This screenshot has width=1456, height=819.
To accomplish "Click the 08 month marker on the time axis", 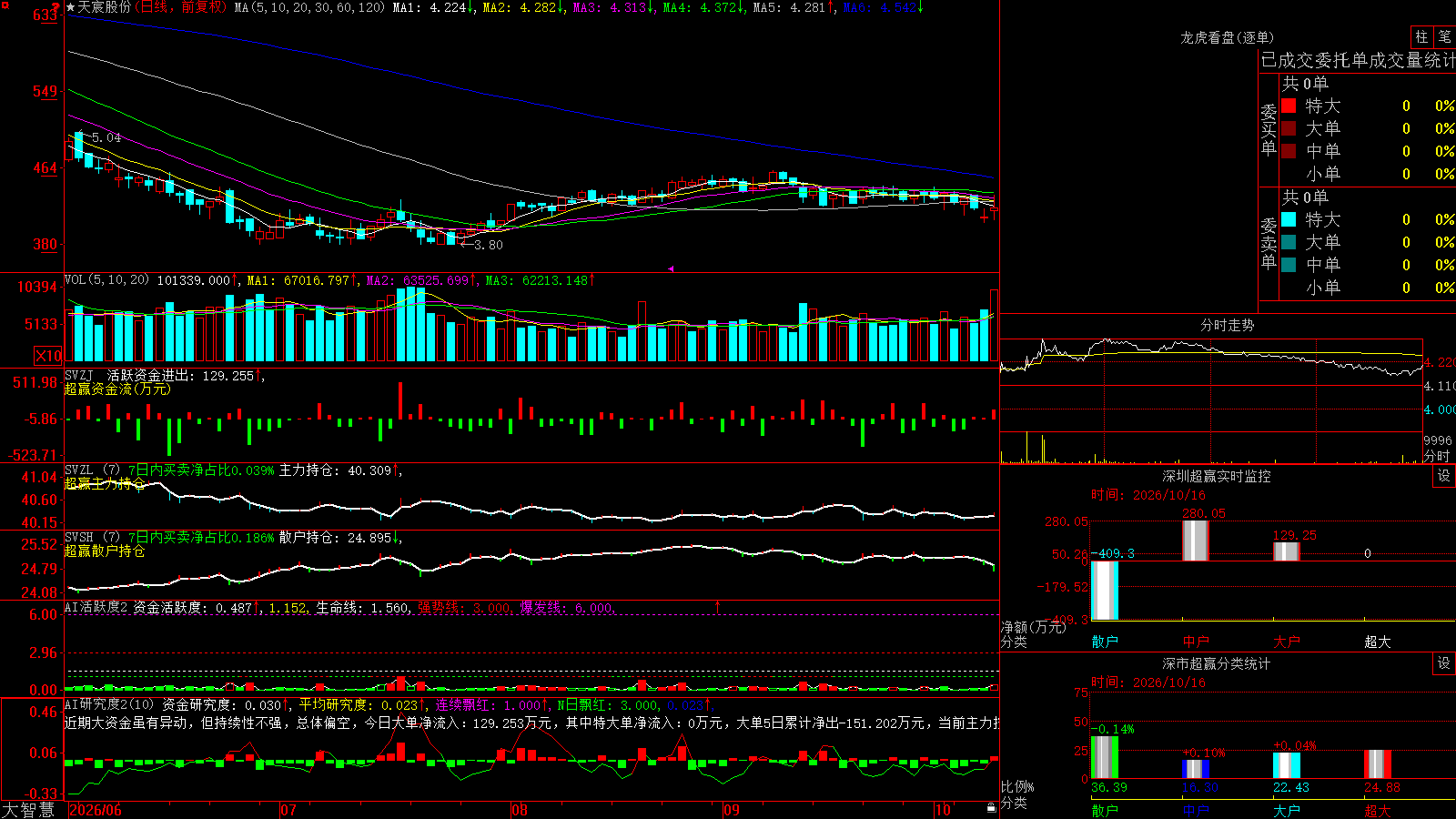I will (x=520, y=810).
